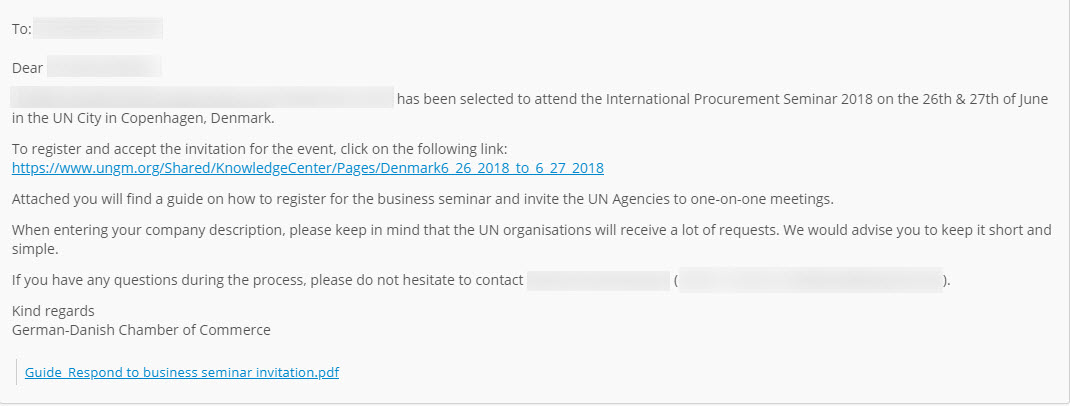Click the "Copenhagen, Denmark" text
The image size is (1070, 406).
click(197, 118)
